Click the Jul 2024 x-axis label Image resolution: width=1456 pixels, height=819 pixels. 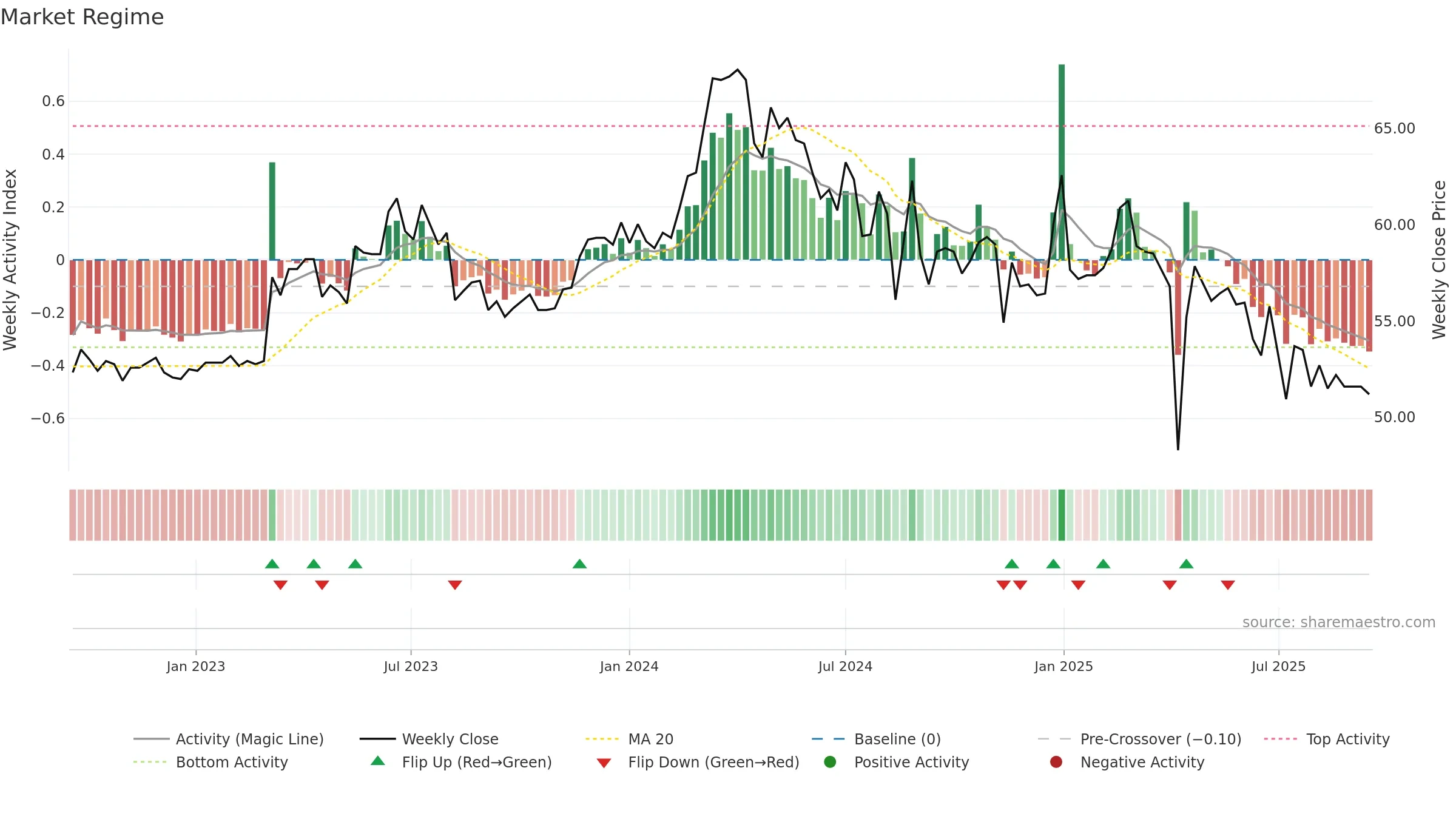[845, 666]
